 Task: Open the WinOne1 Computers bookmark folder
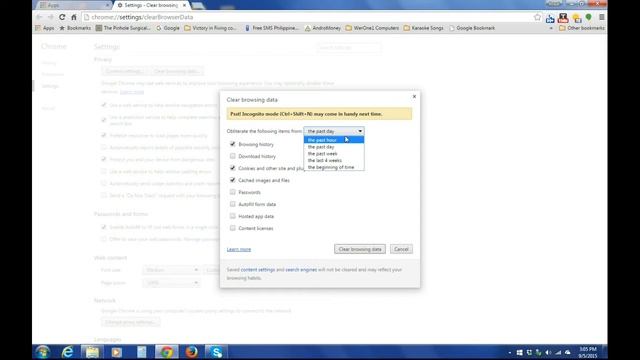pos(372,28)
